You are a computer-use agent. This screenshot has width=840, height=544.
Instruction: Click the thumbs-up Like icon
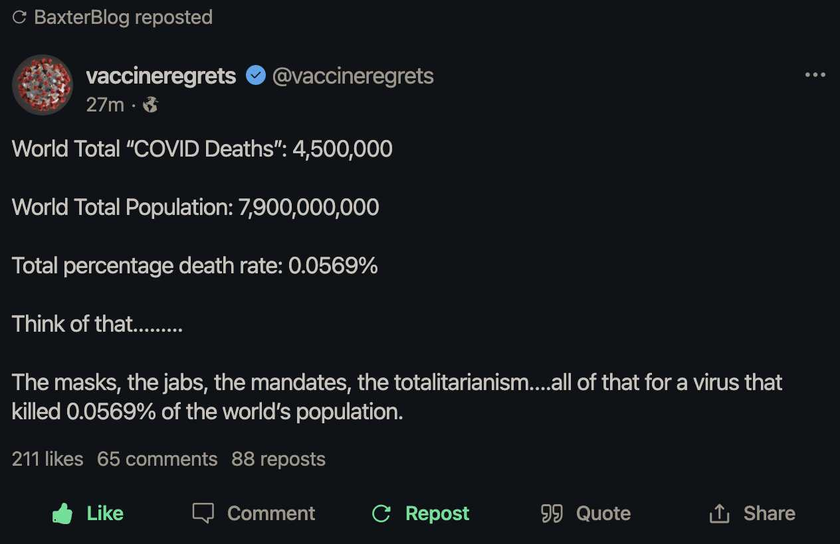pyautogui.click(x=62, y=513)
